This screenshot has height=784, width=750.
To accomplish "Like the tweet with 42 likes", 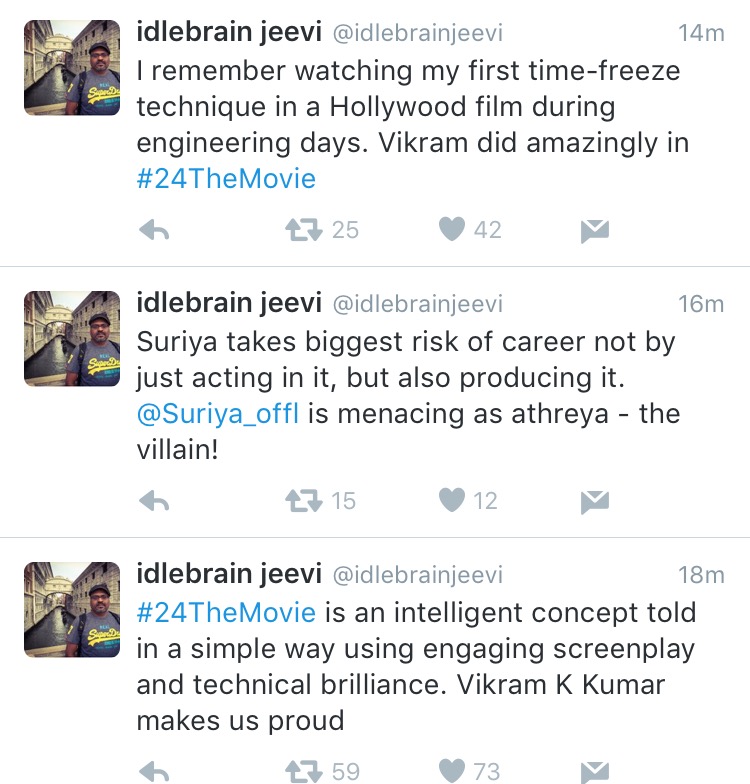I will point(453,230).
